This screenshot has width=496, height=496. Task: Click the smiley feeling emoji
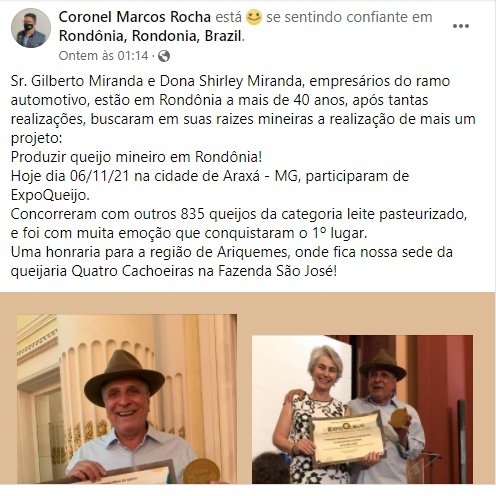[254, 17]
